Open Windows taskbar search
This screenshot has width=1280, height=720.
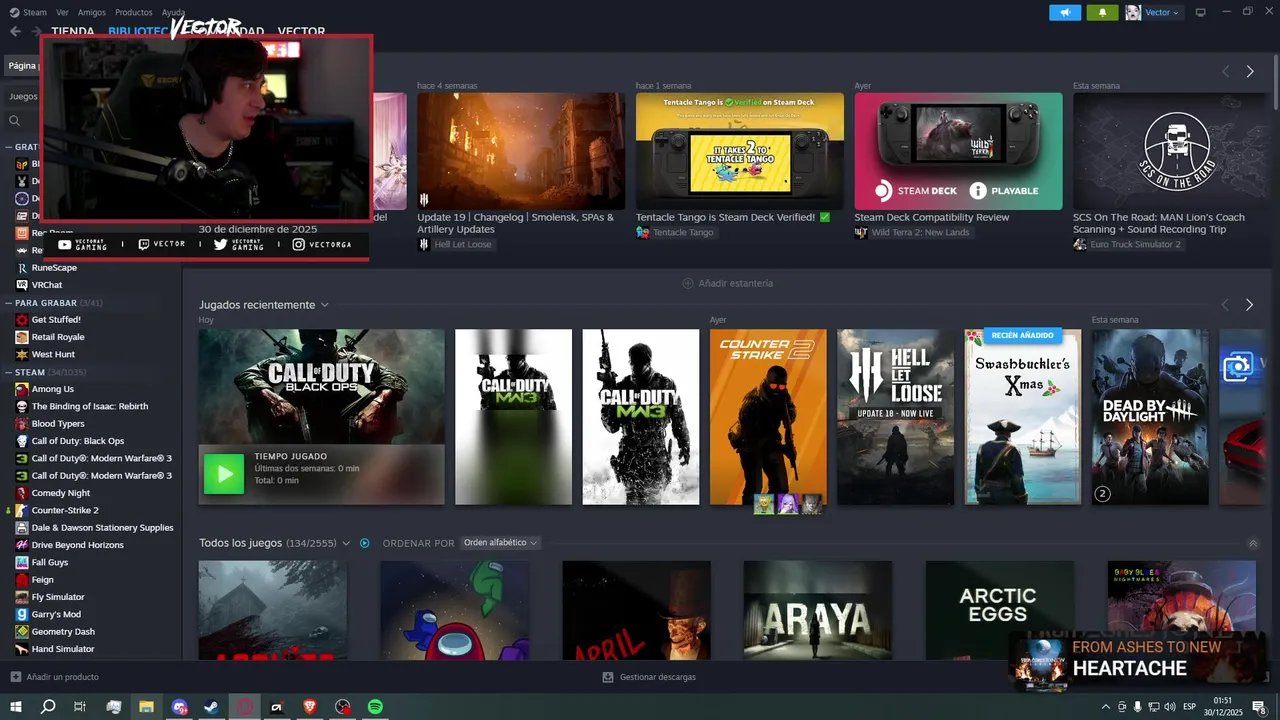pyautogui.click(x=48, y=706)
